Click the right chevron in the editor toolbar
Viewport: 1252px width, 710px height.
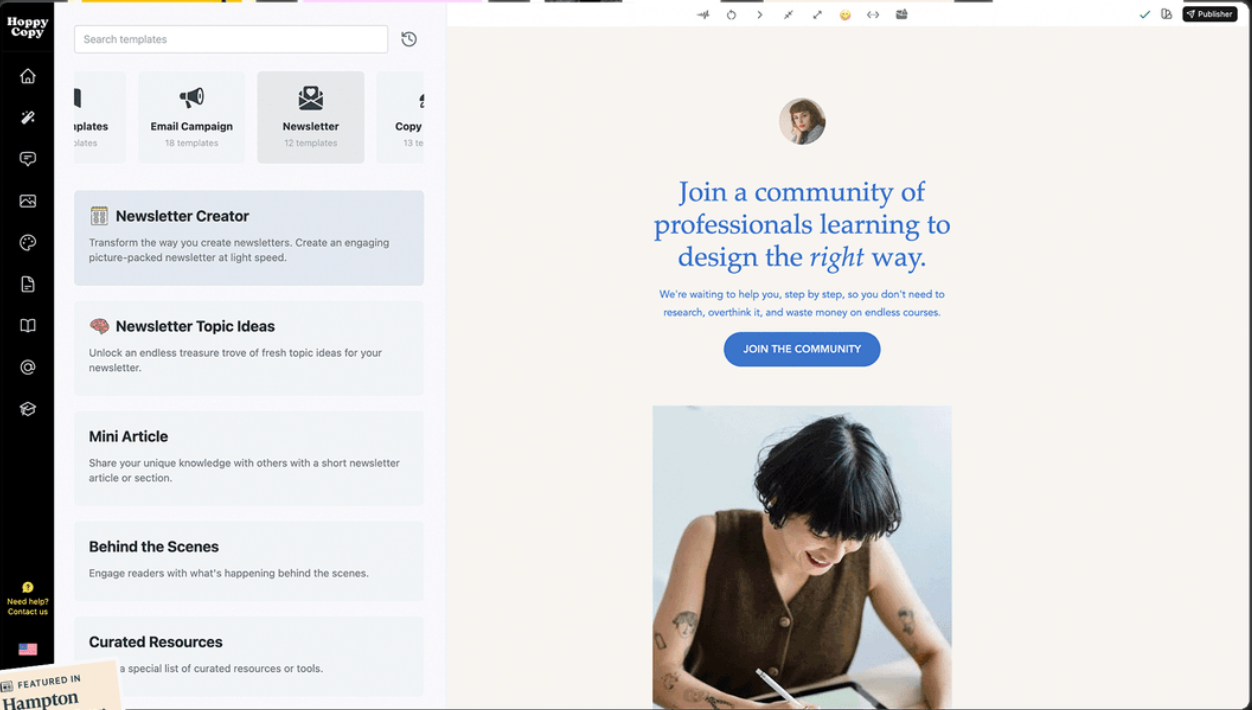pyautogui.click(x=760, y=15)
